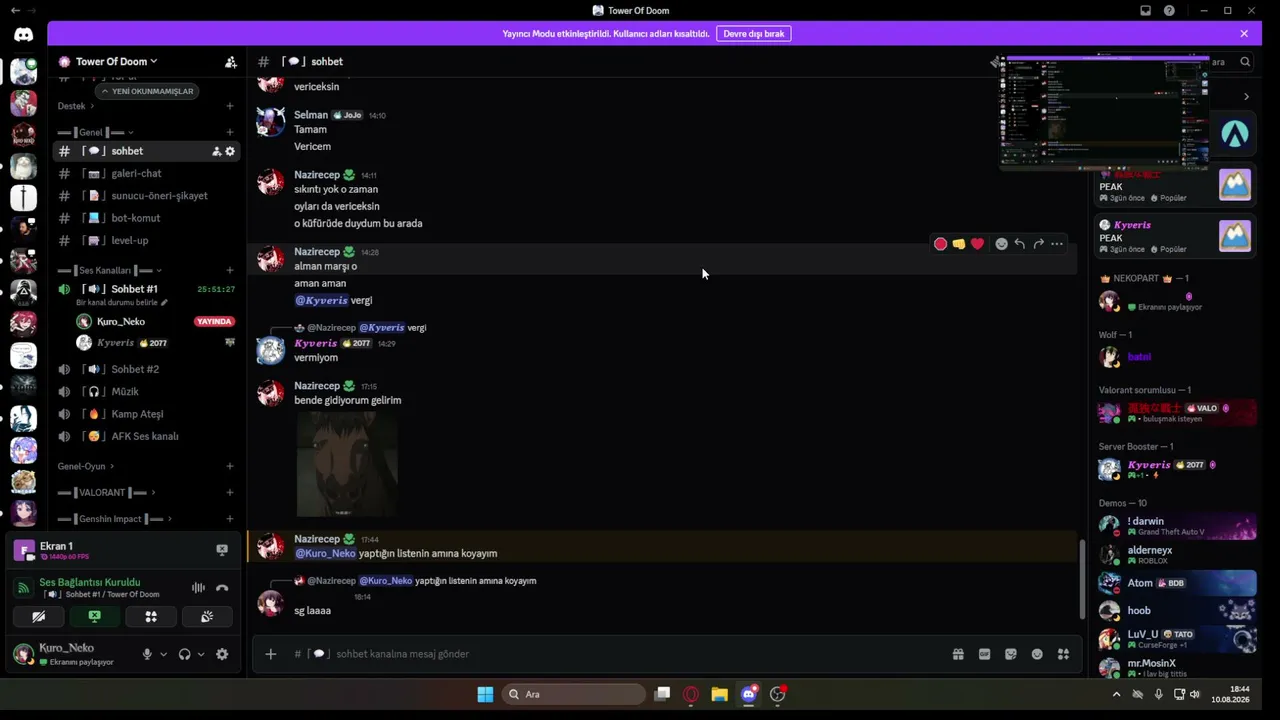Invite people icon next to Tower Of Doom
The height and width of the screenshot is (720, 1280).
[x=231, y=62]
